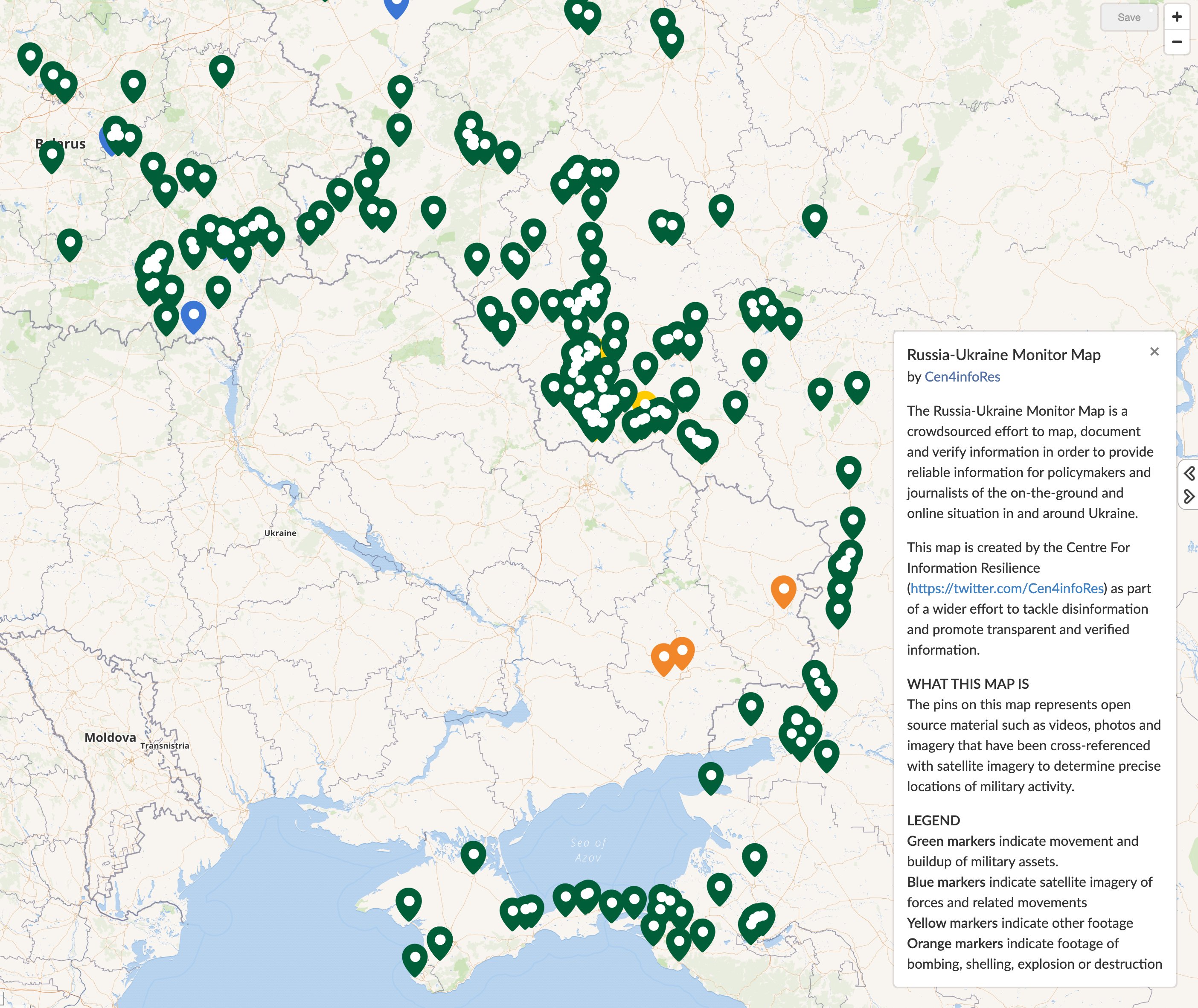
Task: Zoom out using the minus control
Action: click(1176, 42)
